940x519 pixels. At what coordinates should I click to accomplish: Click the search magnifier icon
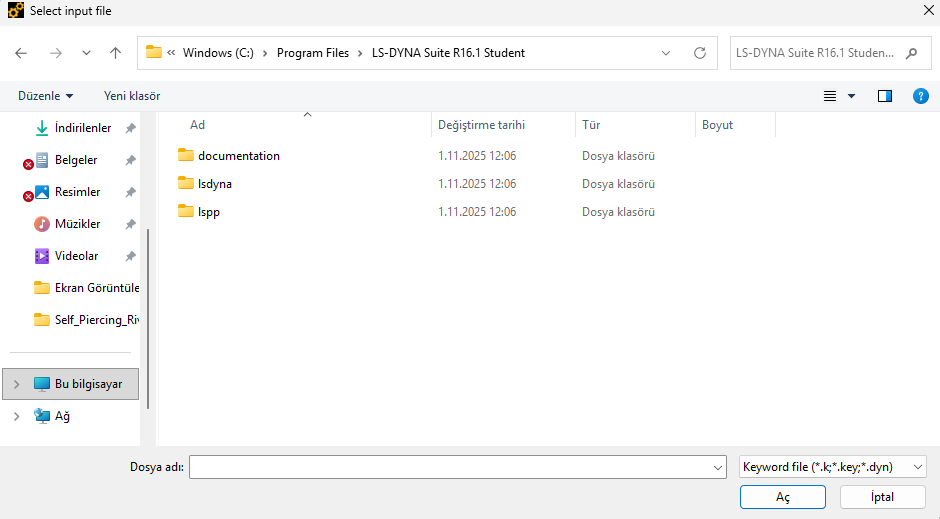point(912,53)
